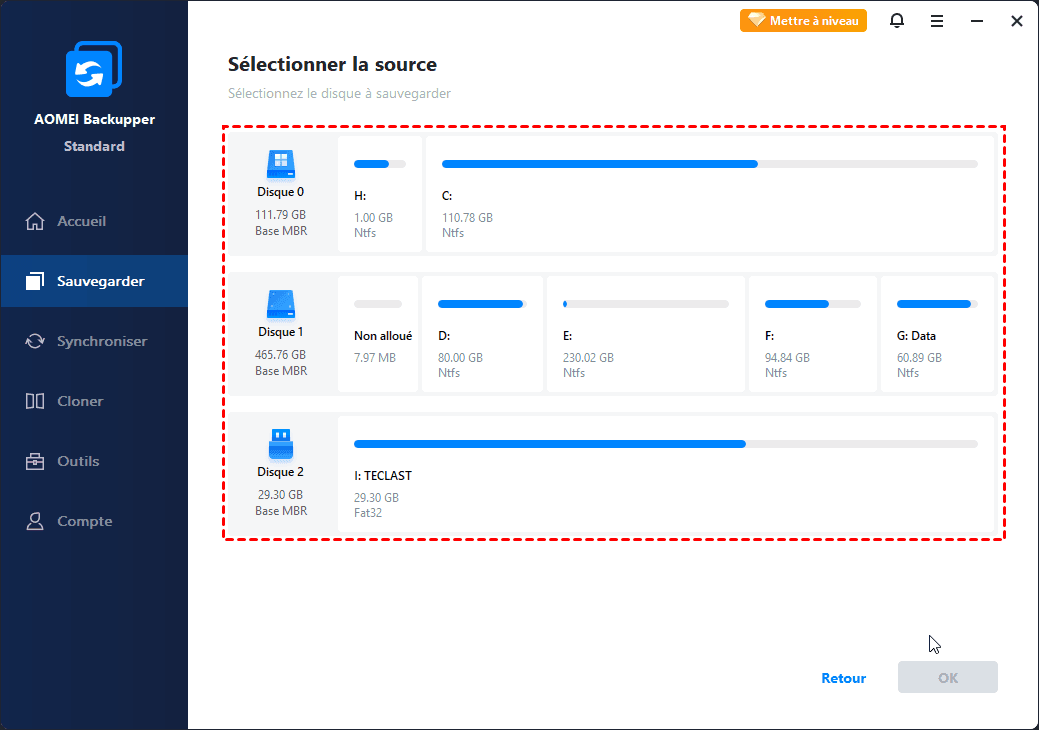Switch to the Sauvegarder tab

(x=94, y=281)
